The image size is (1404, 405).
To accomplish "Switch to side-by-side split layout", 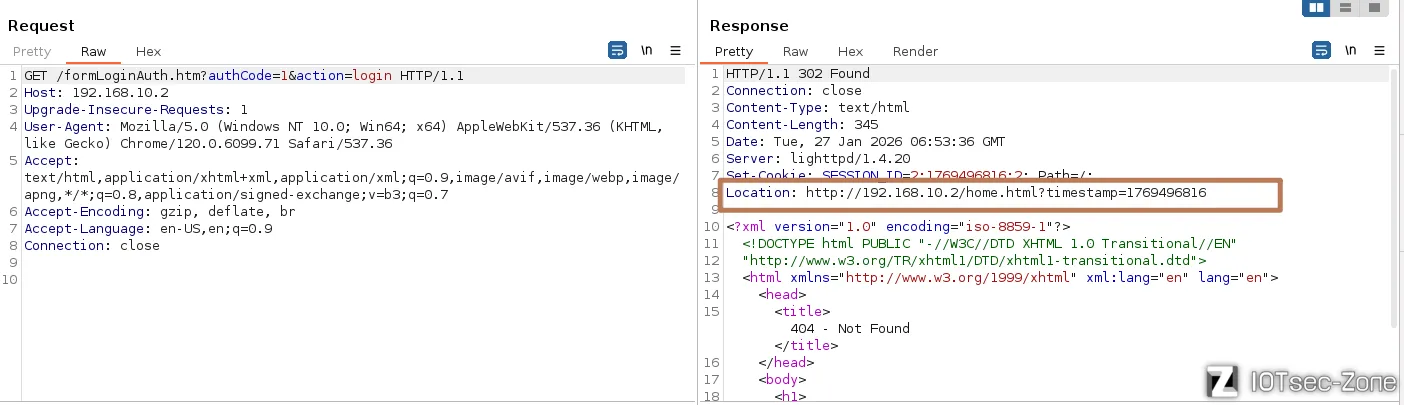I will point(1315,8).
